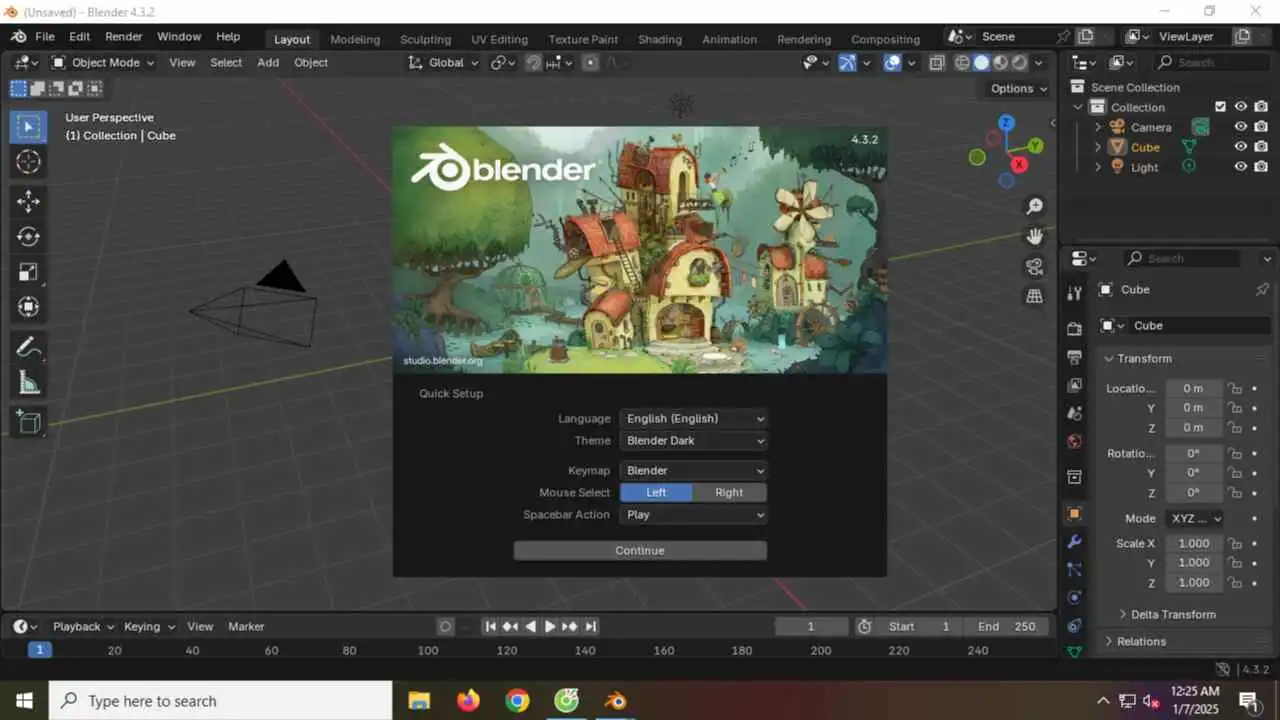The image size is (1280, 720).
Task: Open the Language dropdown
Action: (x=693, y=418)
